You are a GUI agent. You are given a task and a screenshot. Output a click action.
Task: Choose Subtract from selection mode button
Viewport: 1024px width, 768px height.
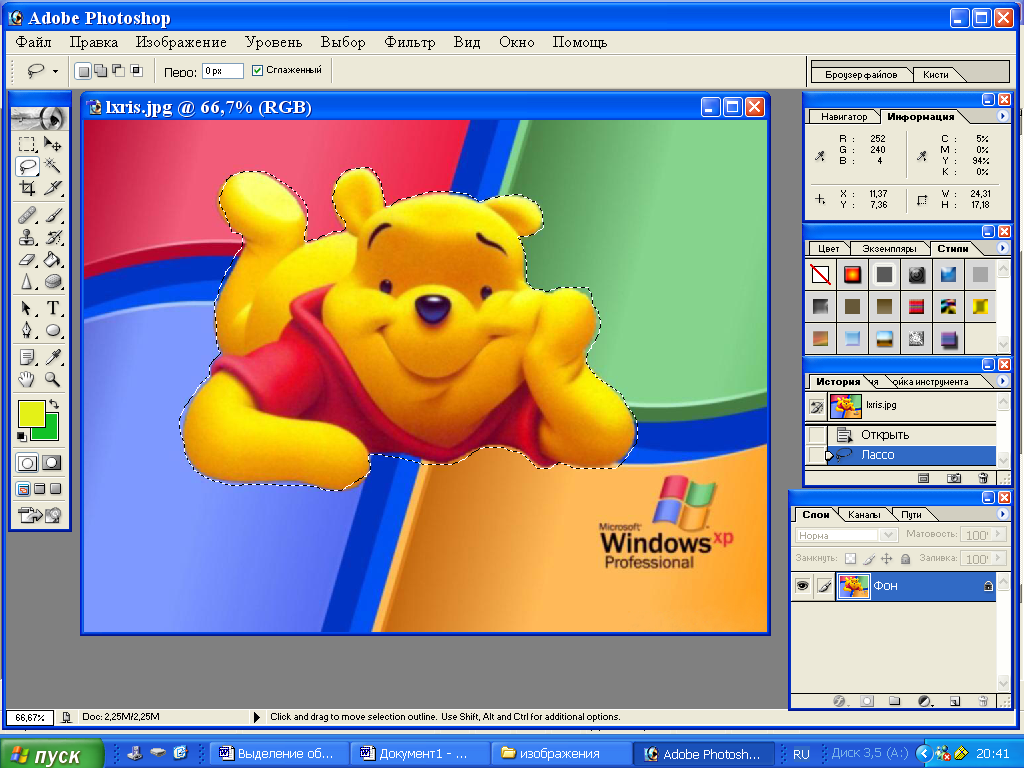point(118,71)
